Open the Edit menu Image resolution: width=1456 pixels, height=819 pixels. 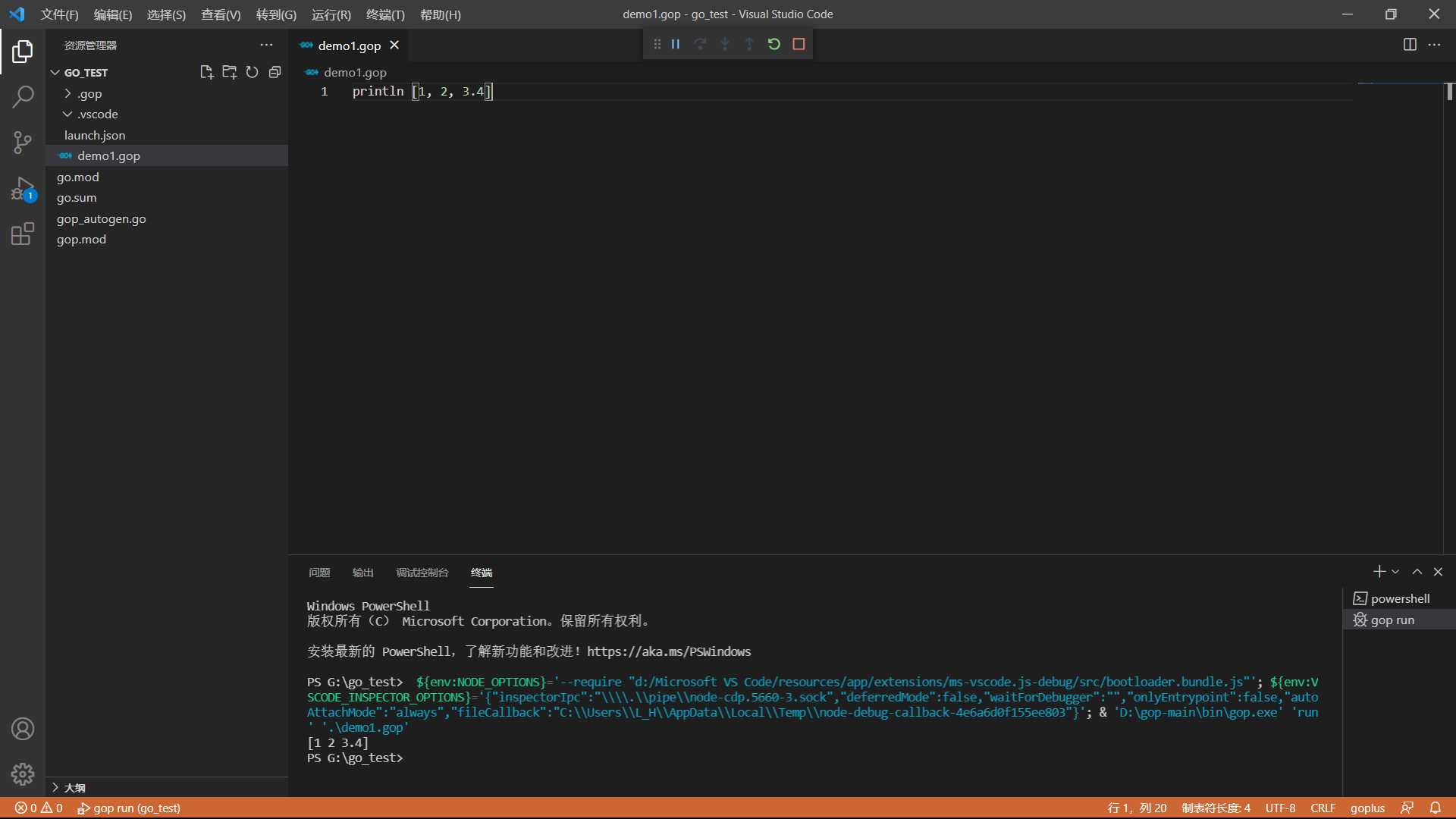tap(112, 14)
